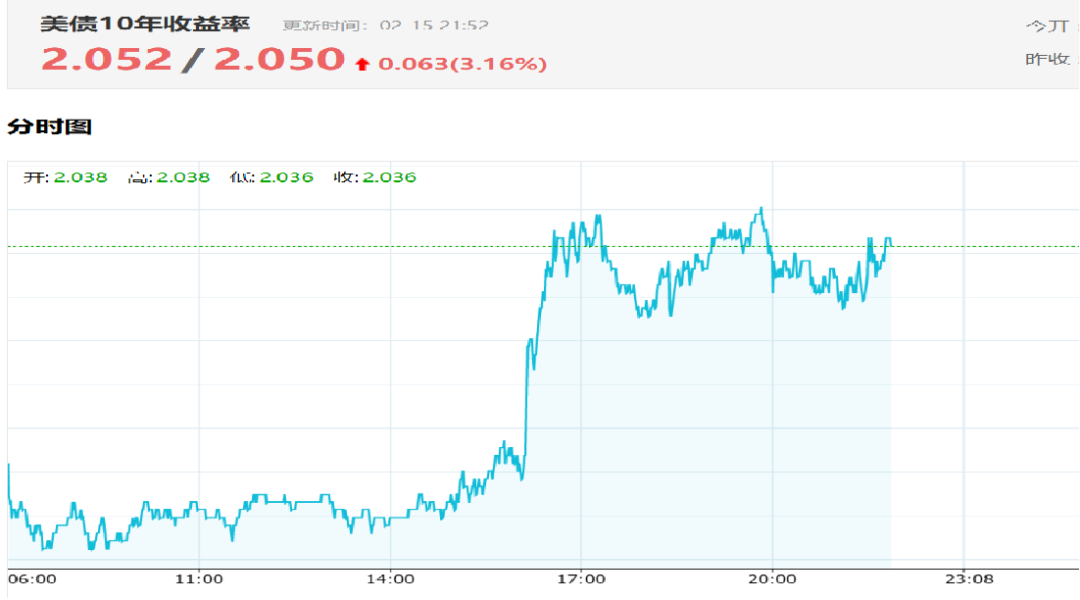Click the 17:00 time axis label
Image resolution: width=1080 pixels, height=600 pixels.
(x=581, y=579)
